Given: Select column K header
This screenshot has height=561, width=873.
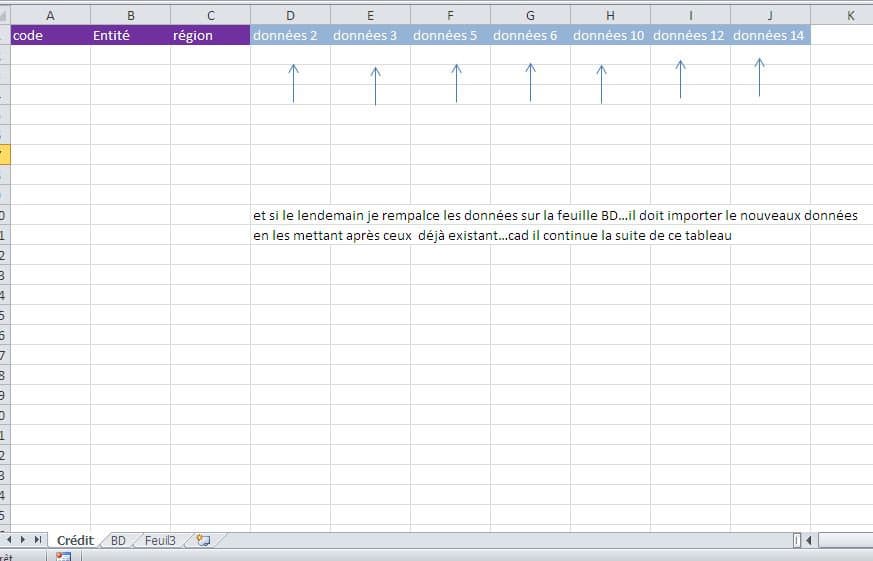Looking at the screenshot, I should pos(842,16).
